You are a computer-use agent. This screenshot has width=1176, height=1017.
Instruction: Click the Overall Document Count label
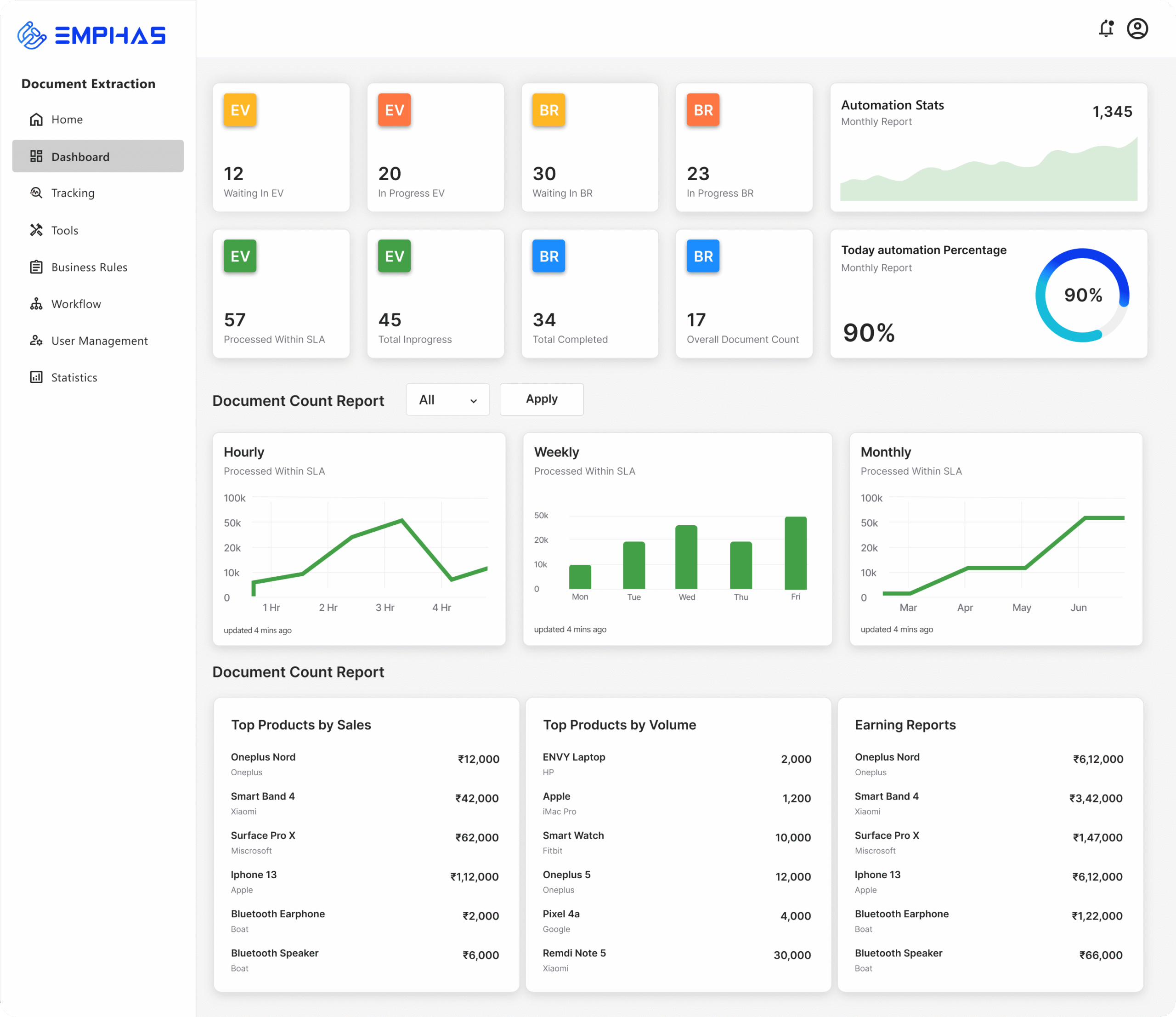coord(742,339)
